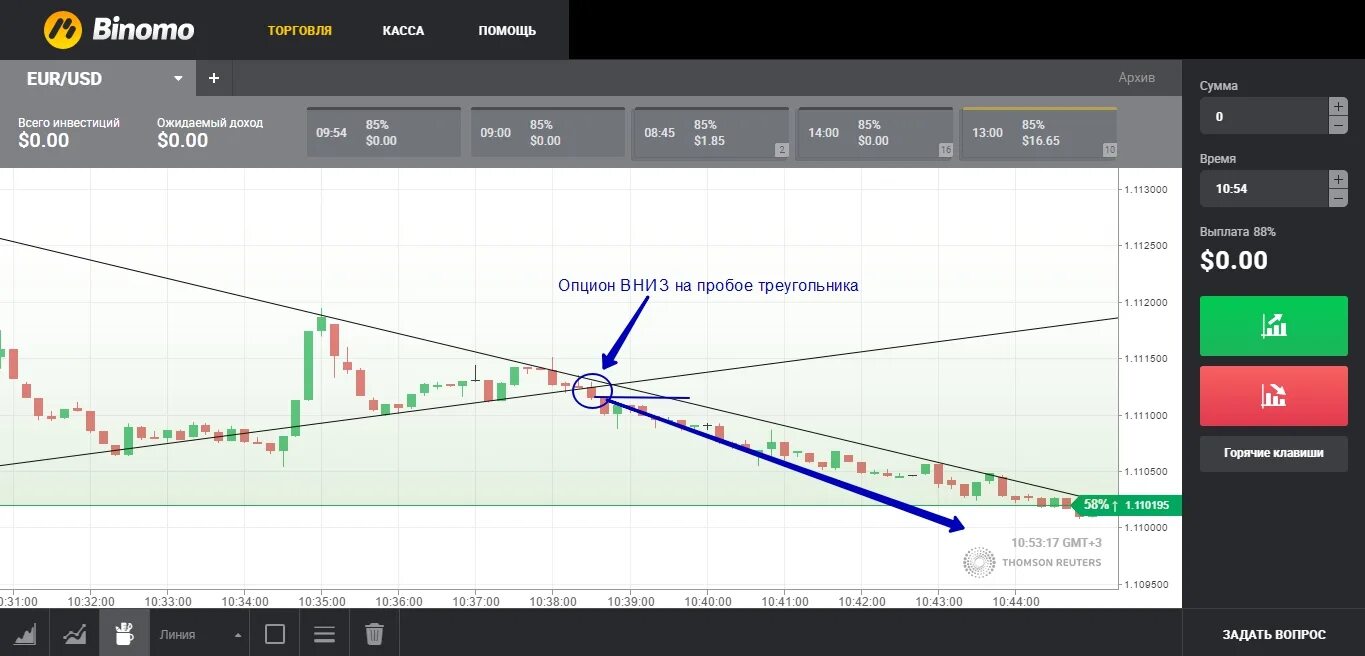Increase the Сумма amount with plus
This screenshot has width=1365, height=656.
click(x=1338, y=106)
